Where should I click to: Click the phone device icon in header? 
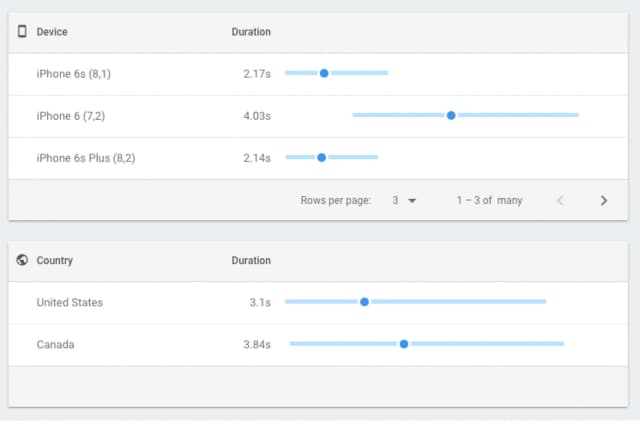(x=22, y=31)
